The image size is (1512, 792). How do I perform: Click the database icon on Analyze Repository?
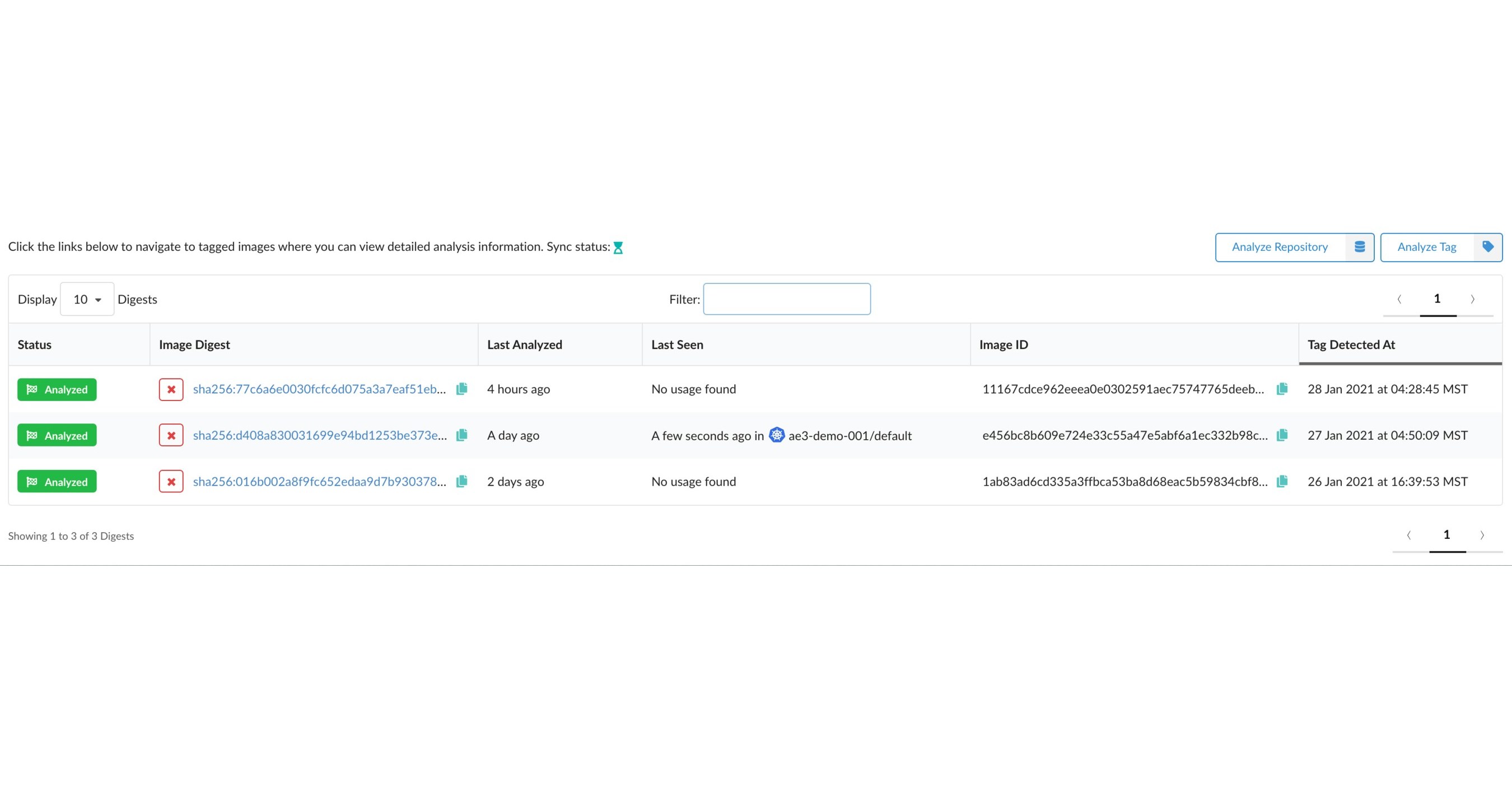[x=1359, y=247]
